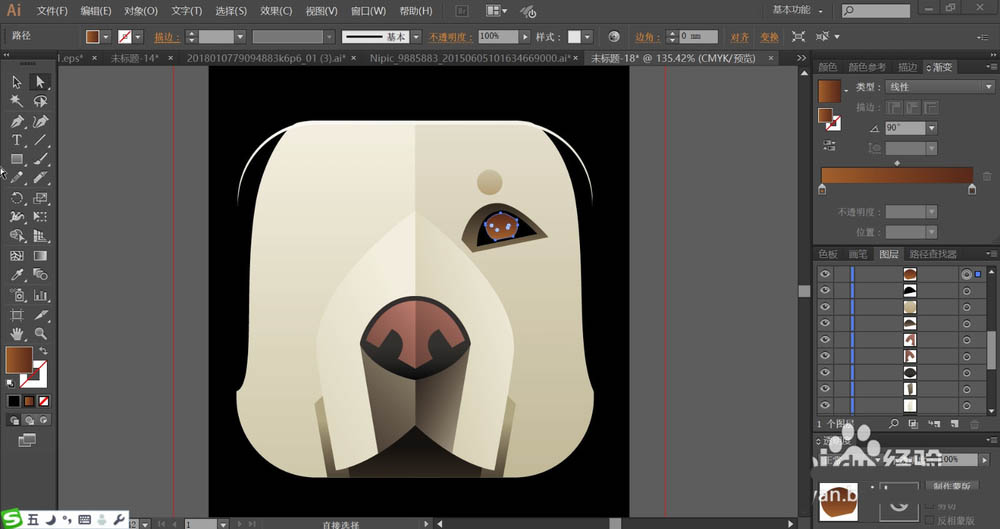The height and width of the screenshot is (529, 1000).
Task: Open gradient 类型 dropdown showing 线性
Action: [939, 87]
